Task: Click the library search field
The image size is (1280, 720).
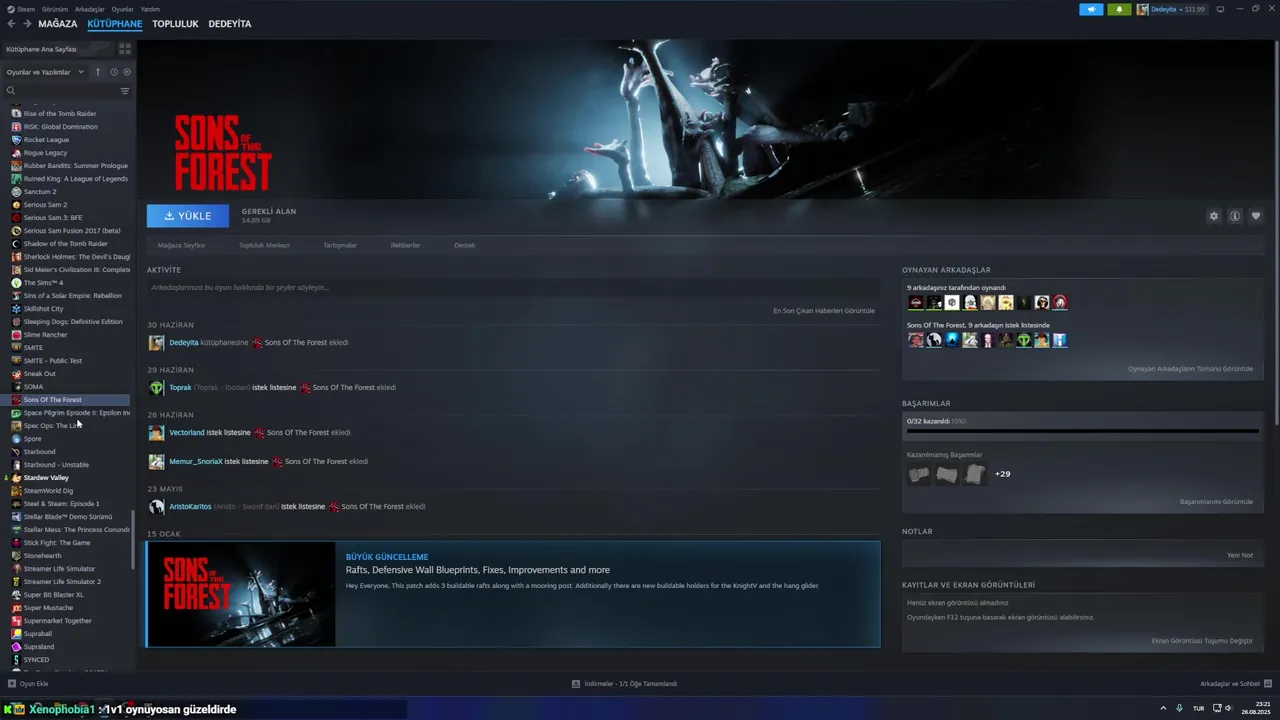Action: (62, 91)
